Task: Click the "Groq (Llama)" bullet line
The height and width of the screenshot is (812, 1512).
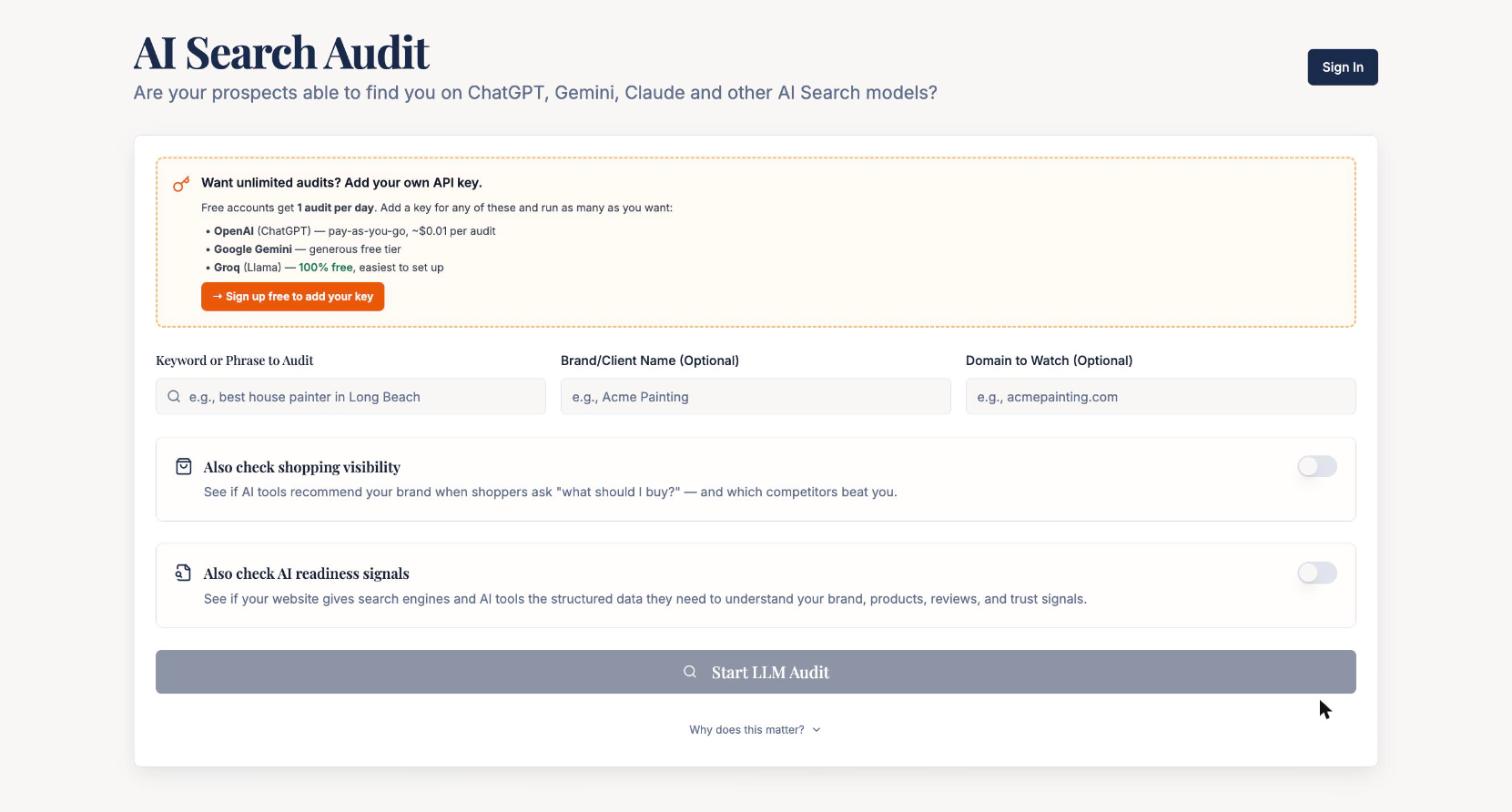Action: (x=324, y=267)
